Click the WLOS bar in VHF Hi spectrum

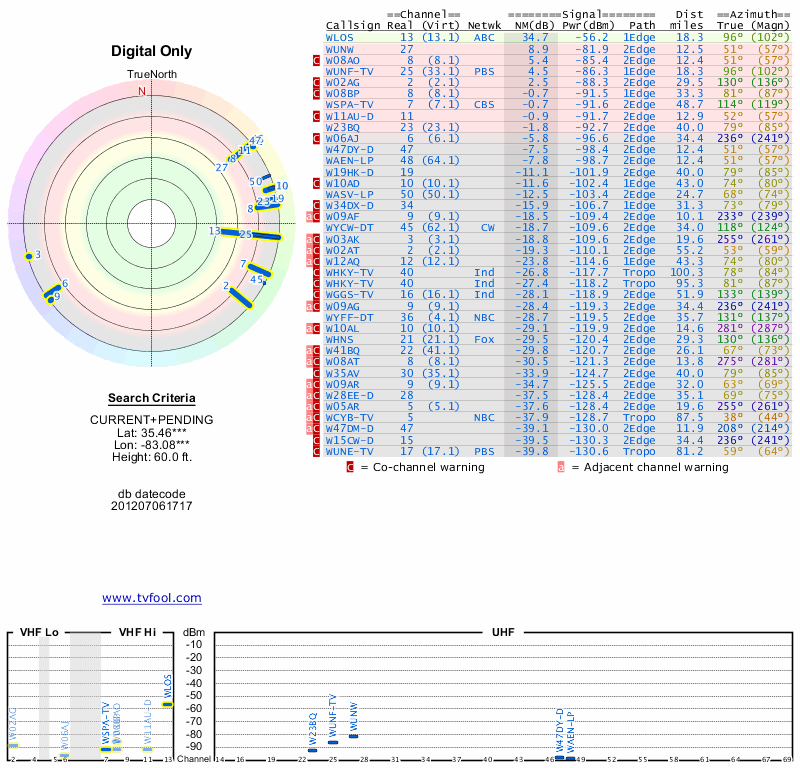(x=167, y=704)
